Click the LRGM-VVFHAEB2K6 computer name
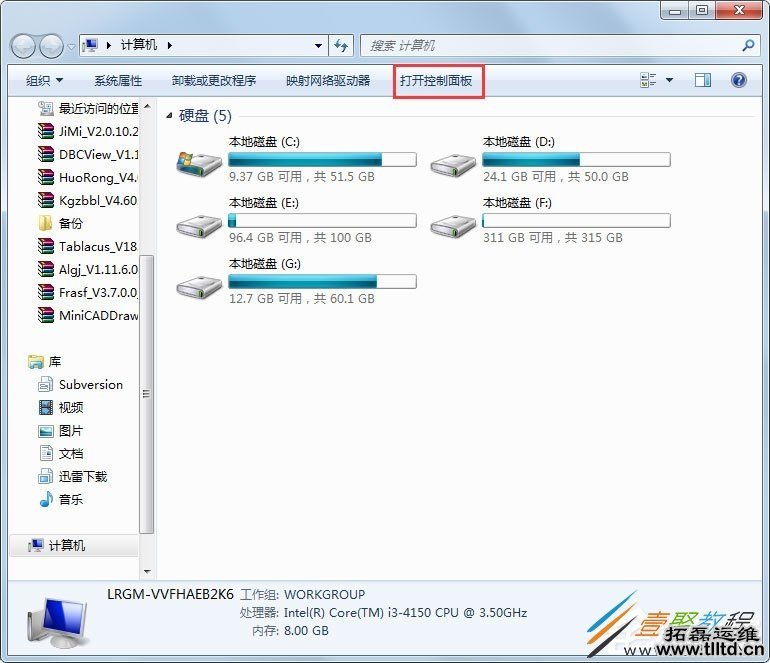This screenshot has width=770, height=663. click(170, 594)
